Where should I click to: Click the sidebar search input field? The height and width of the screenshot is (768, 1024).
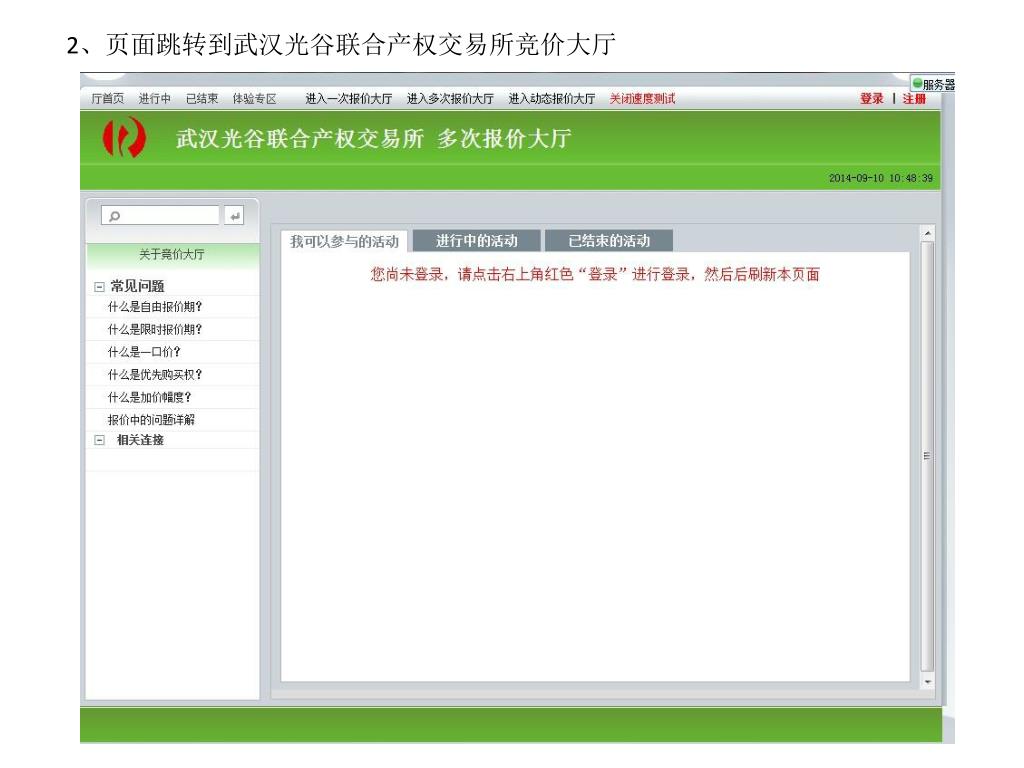point(160,216)
